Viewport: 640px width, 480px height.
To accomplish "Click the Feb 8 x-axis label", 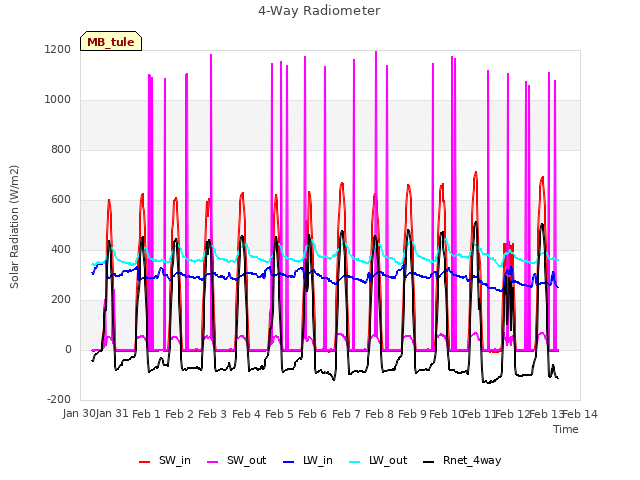I will [x=380, y=414].
